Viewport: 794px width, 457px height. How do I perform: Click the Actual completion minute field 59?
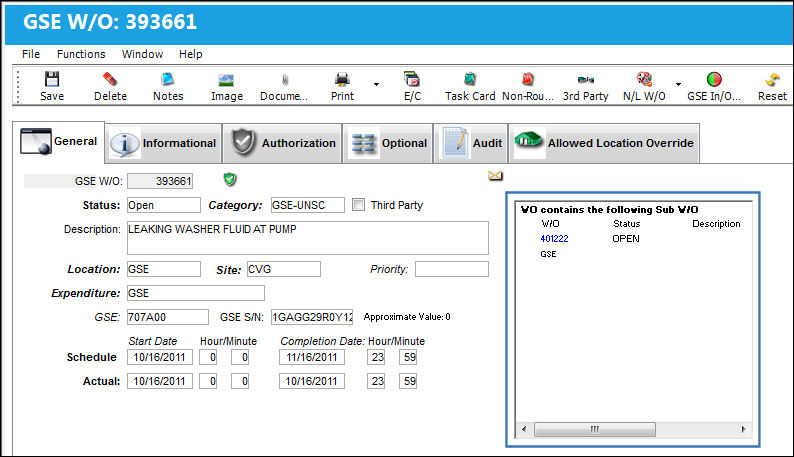click(x=408, y=381)
